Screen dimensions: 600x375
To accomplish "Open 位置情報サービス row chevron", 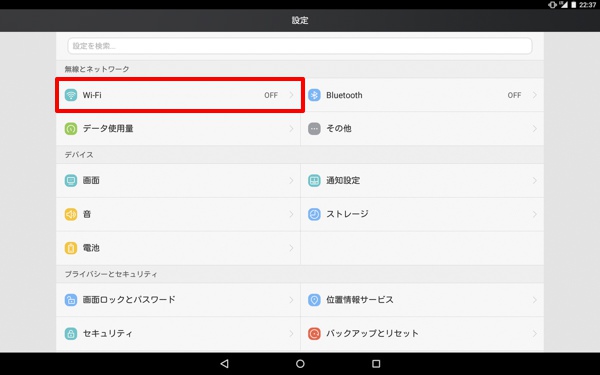I will tap(535, 300).
